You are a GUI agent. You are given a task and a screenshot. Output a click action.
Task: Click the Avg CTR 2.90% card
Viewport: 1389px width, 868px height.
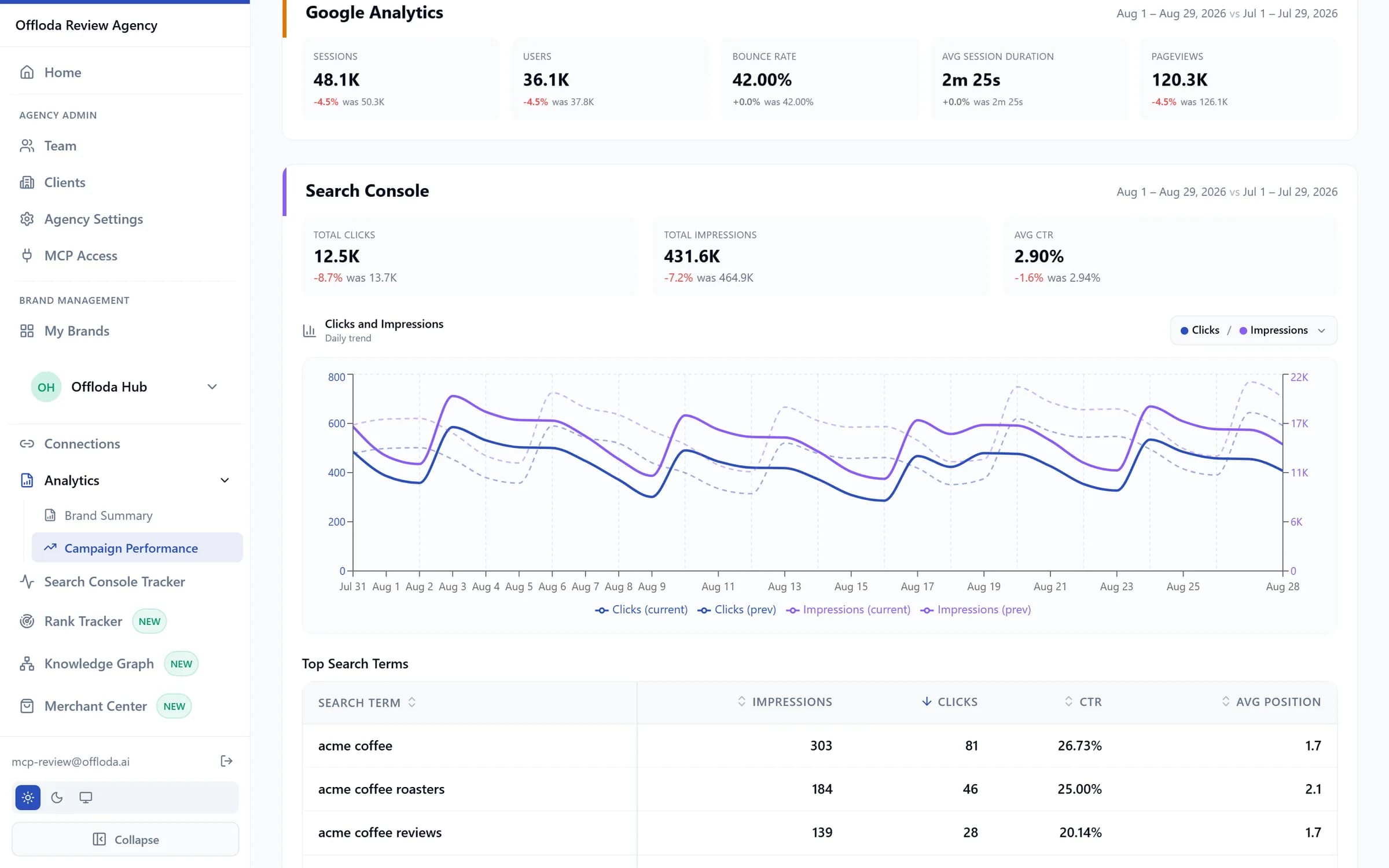(x=1170, y=256)
